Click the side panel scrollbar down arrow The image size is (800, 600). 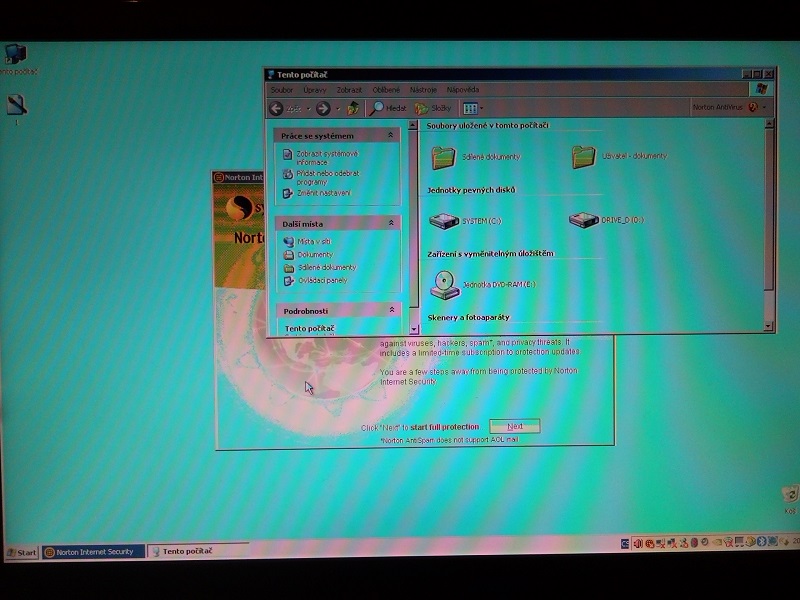[414, 329]
